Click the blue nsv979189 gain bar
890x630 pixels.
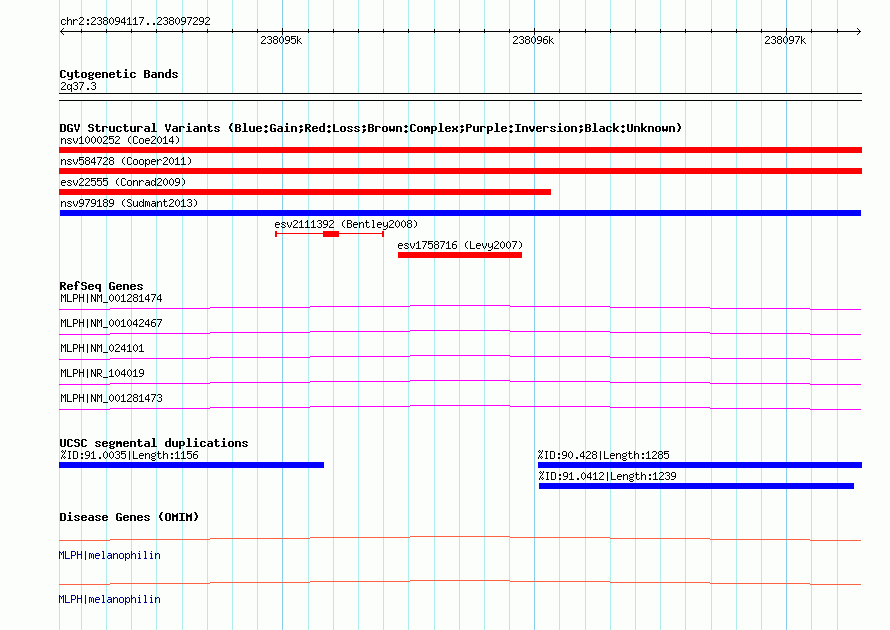pyautogui.click(x=460, y=213)
